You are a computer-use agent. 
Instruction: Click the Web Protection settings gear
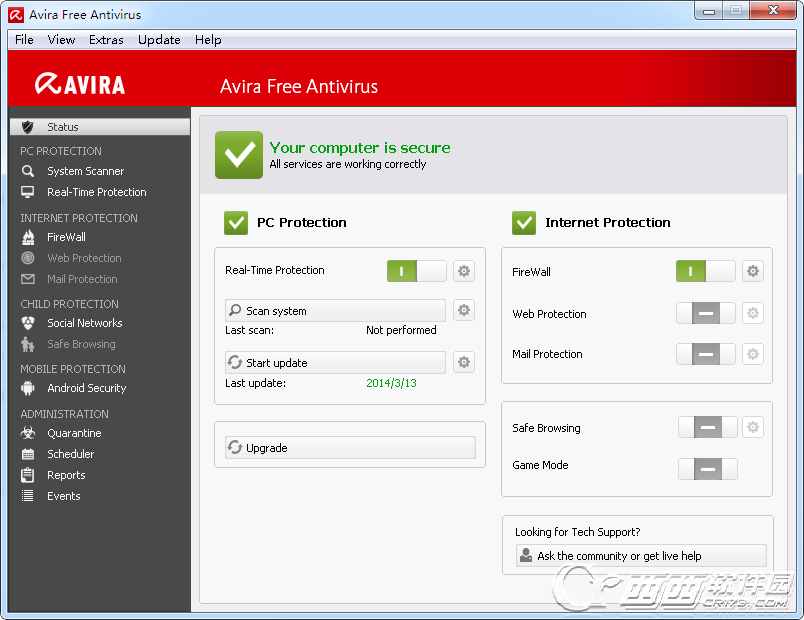pos(753,313)
